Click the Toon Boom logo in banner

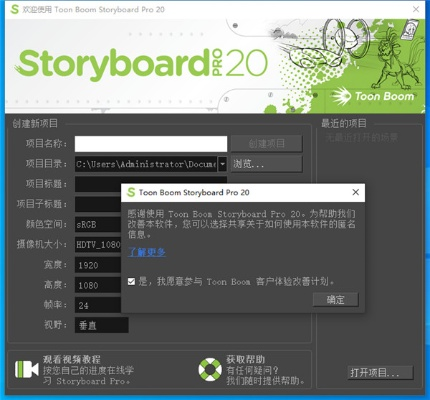373,96
